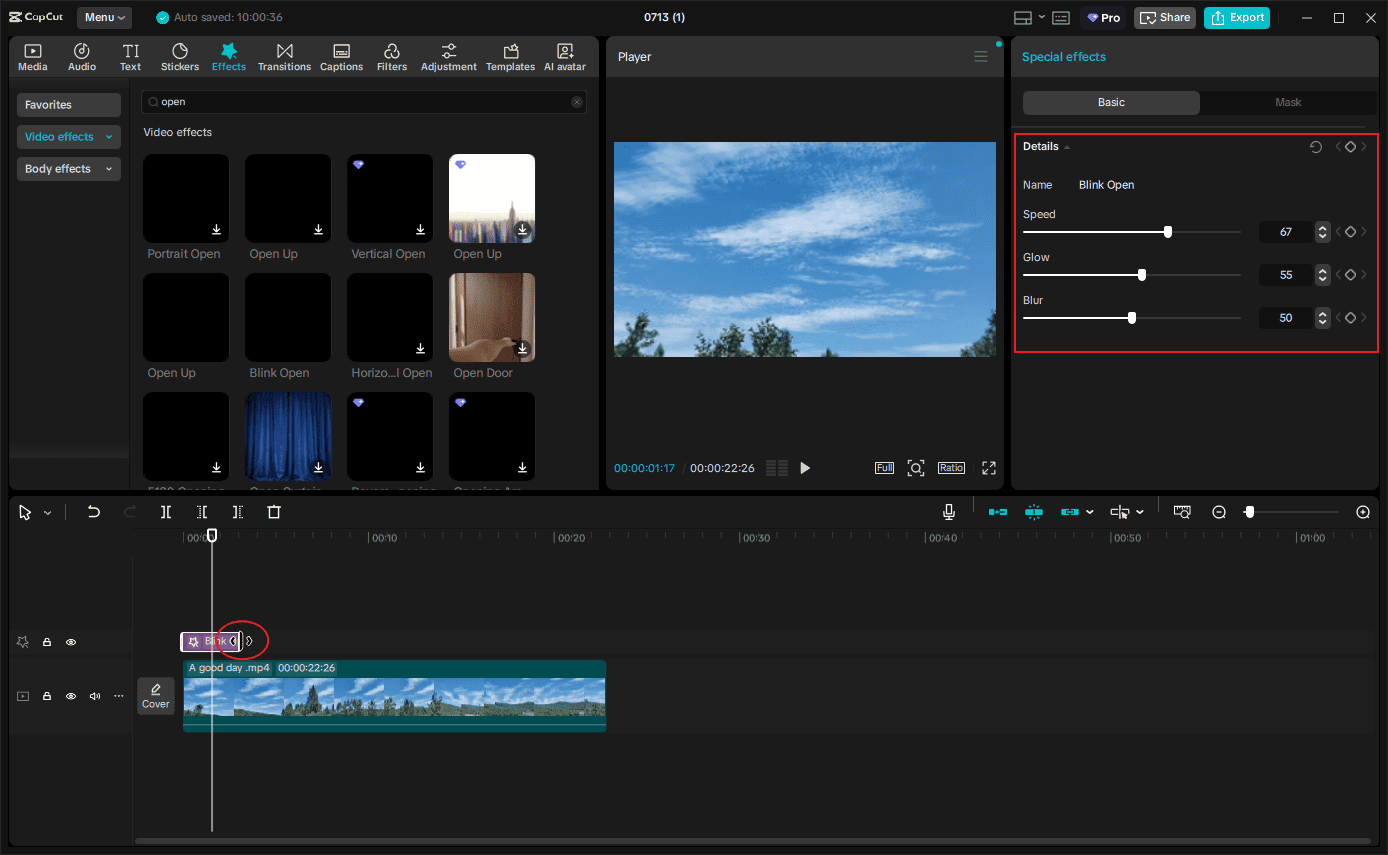This screenshot has width=1388, height=855.
Task: Click the Speed slider handle
Action: pyautogui.click(x=1168, y=232)
